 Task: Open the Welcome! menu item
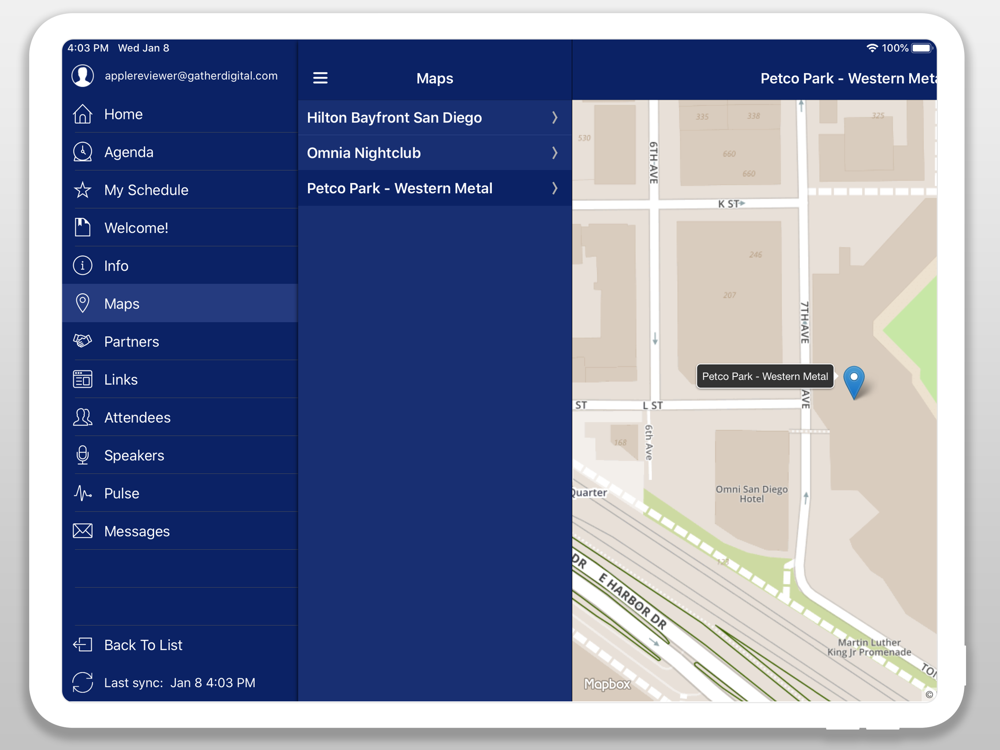pyautogui.click(x=180, y=228)
